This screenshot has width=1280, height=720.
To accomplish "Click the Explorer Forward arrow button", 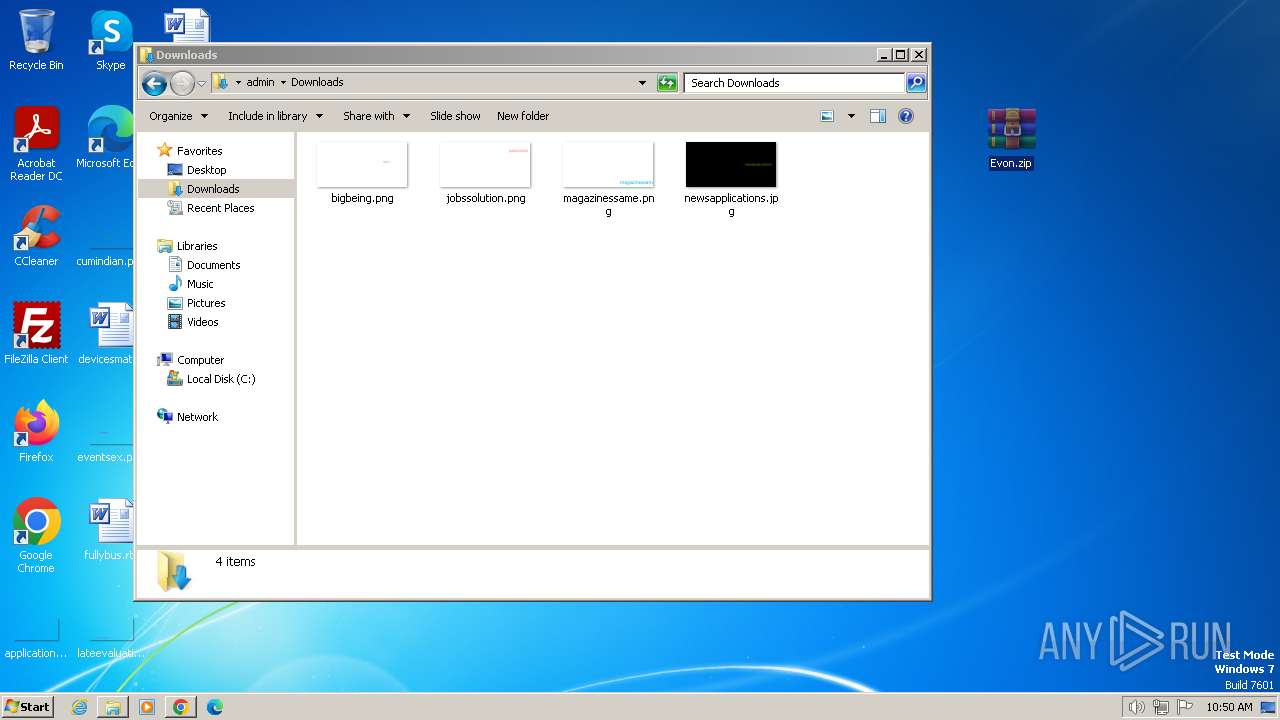I will [x=182, y=83].
